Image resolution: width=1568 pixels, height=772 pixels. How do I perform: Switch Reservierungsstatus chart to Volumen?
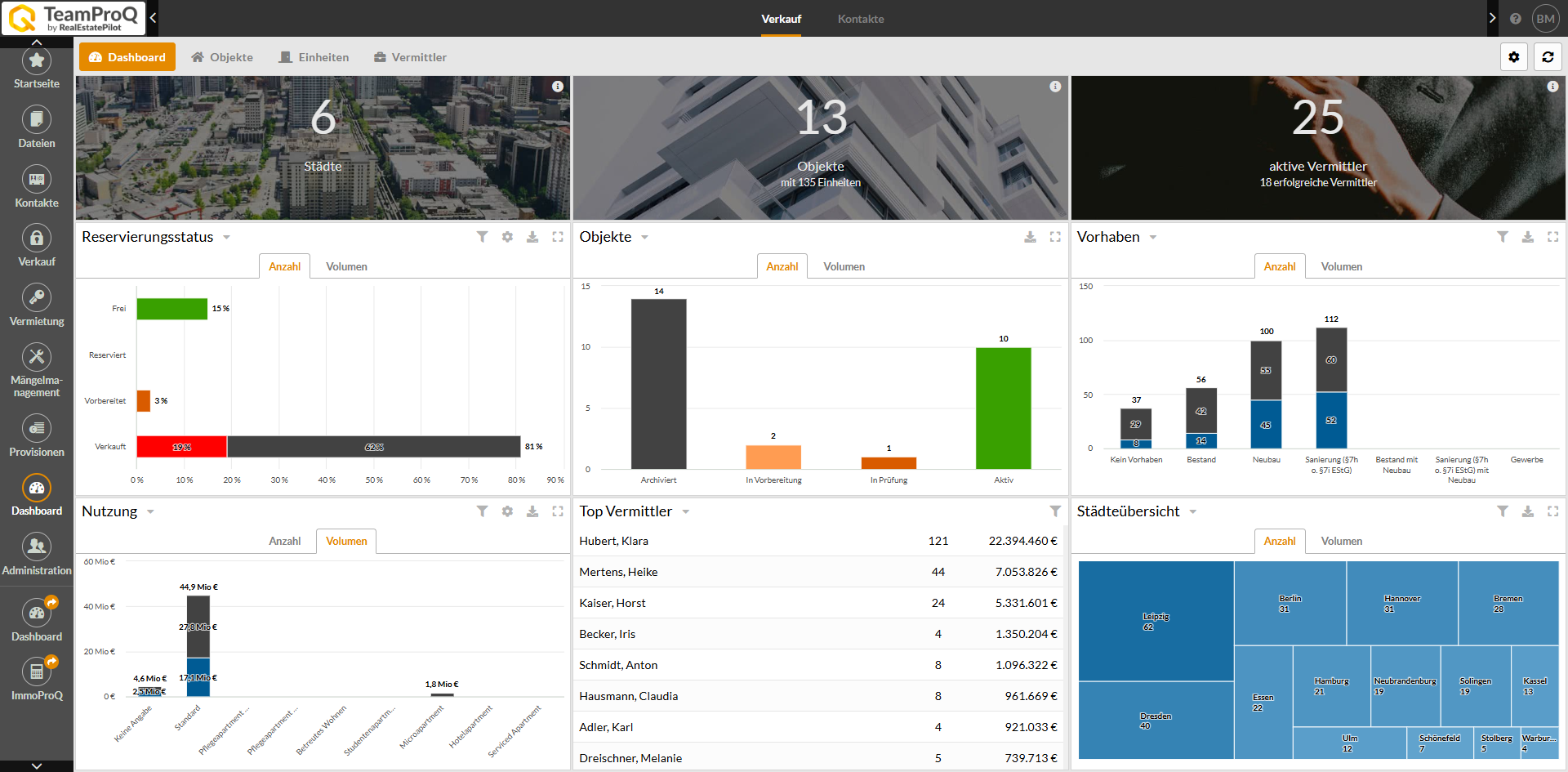[346, 267]
